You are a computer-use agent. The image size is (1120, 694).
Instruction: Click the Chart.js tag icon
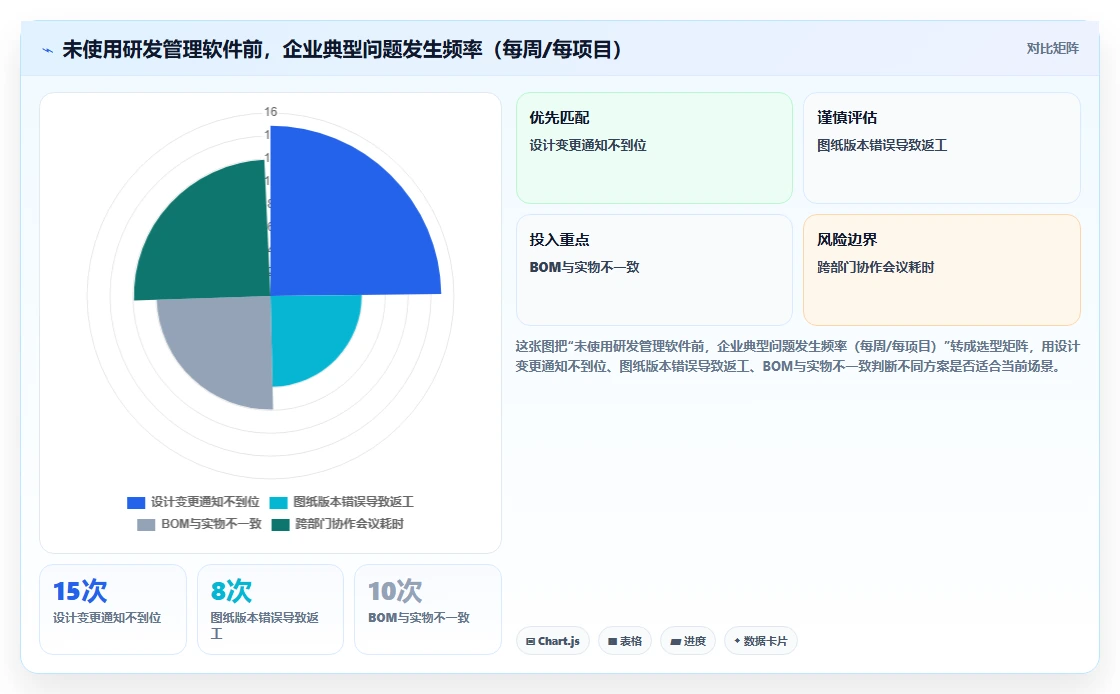click(531, 642)
